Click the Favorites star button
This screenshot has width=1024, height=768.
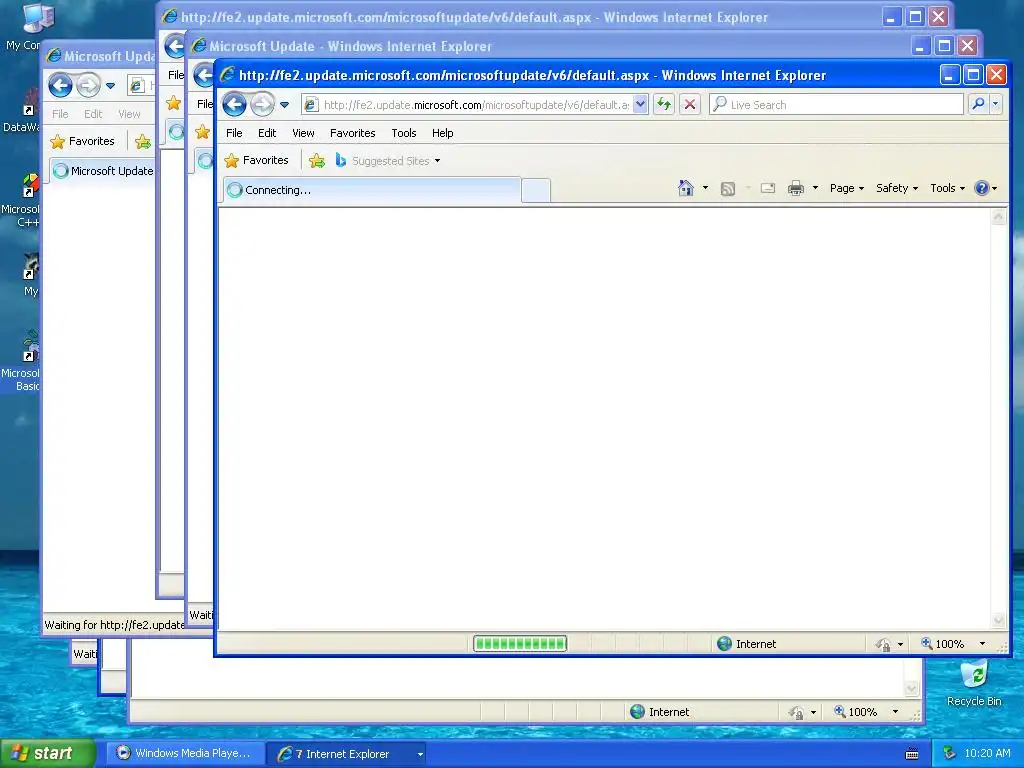256,160
